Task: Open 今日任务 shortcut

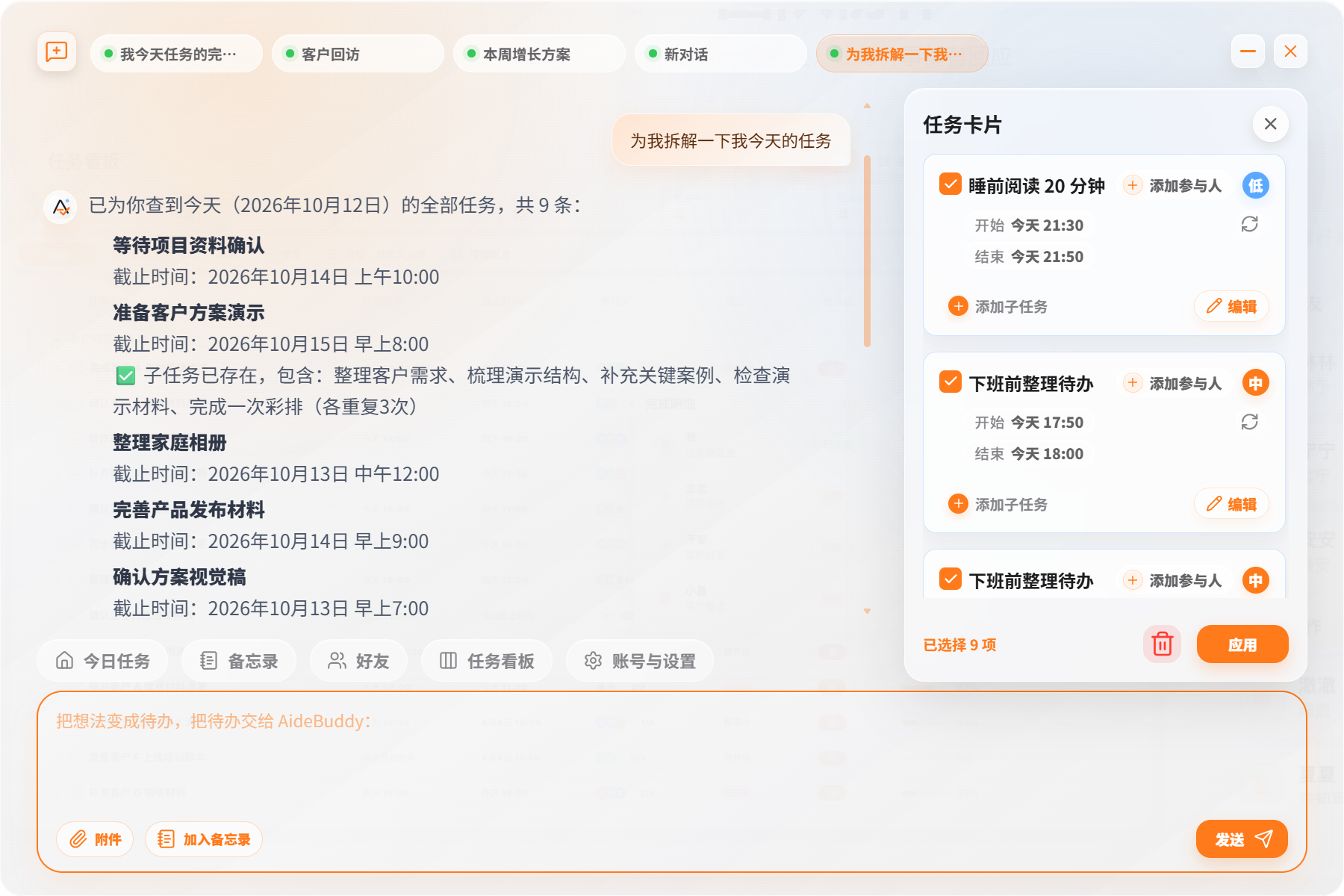Action: pyautogui.click(x=102, y=661)
